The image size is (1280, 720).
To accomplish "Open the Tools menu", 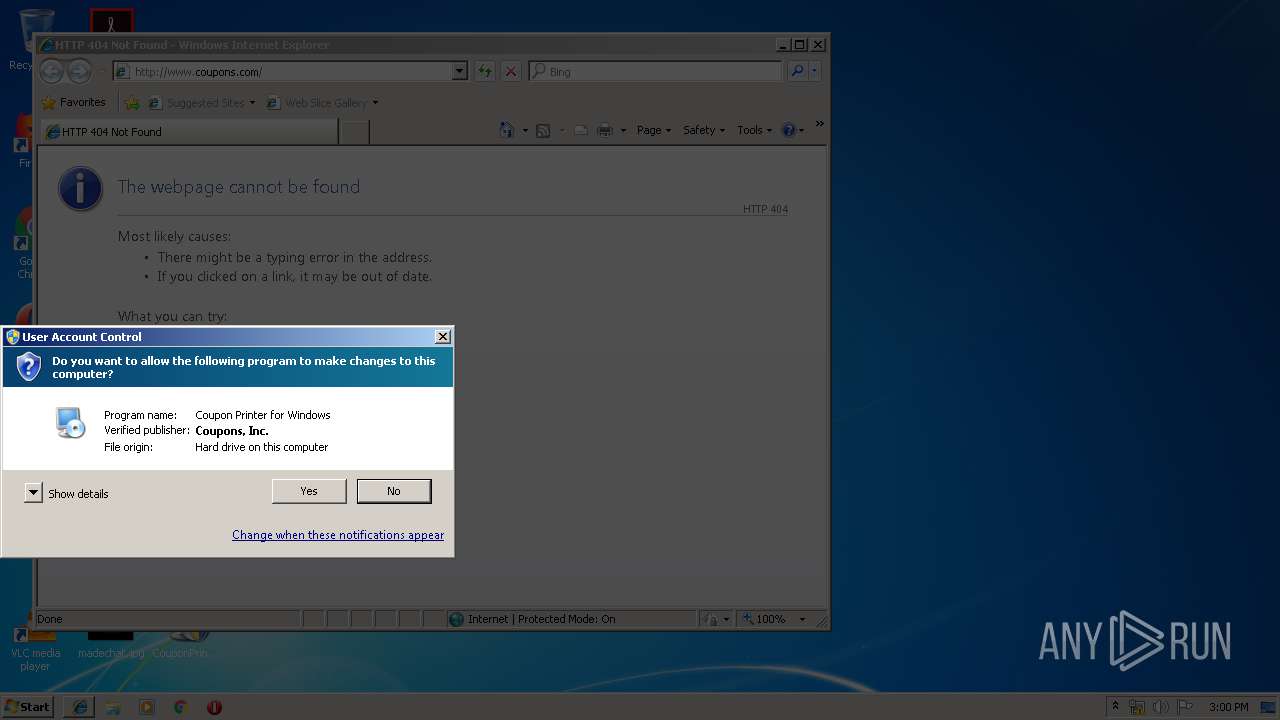I will point(754,130).
